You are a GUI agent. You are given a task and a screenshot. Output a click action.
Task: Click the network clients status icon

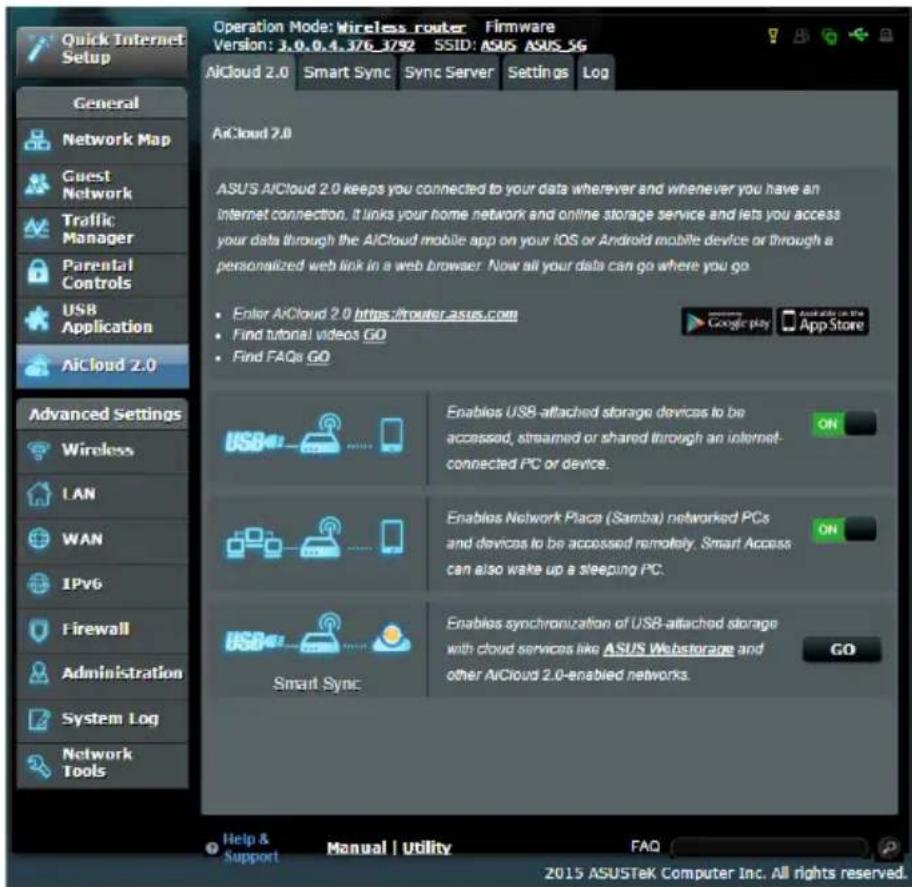tap(801, 36)
